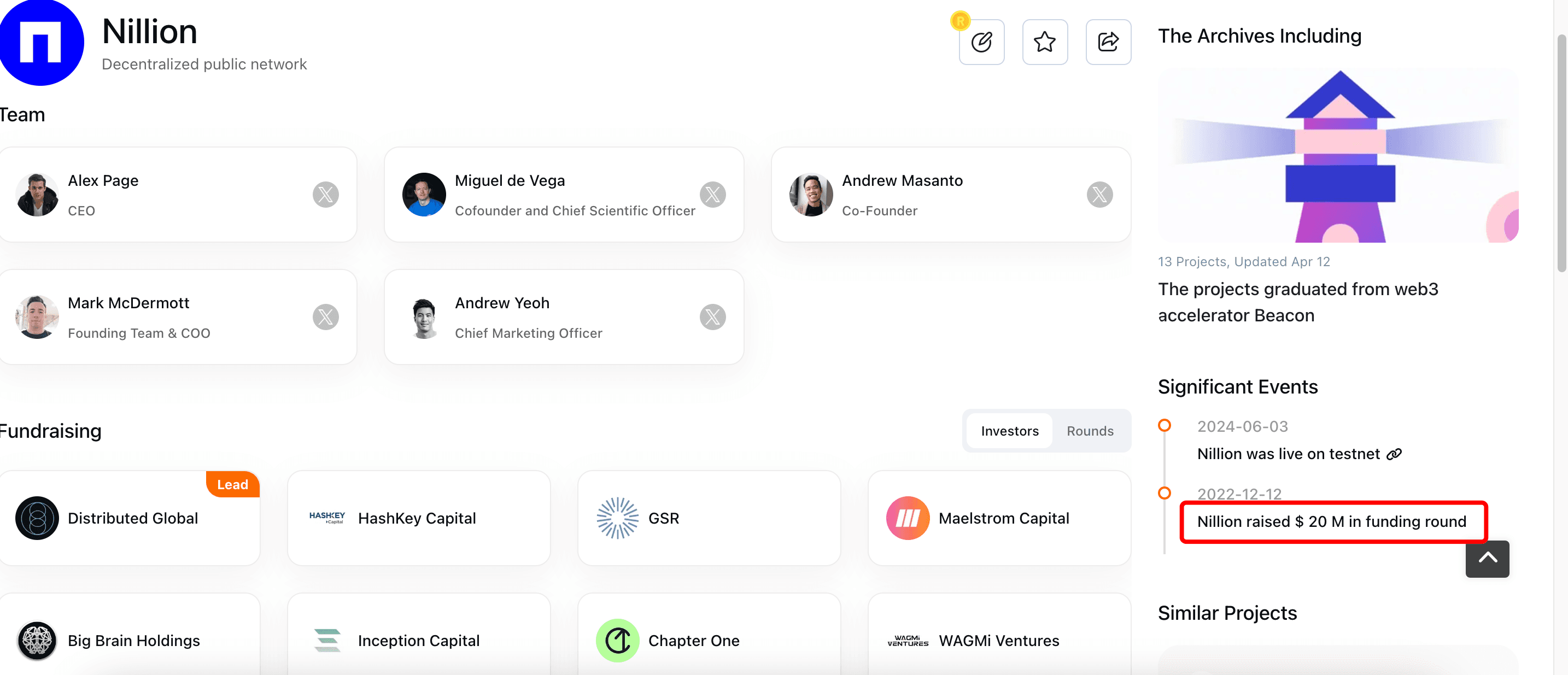
Task: Click the page vertical scrollbar
Action: 1562,154
